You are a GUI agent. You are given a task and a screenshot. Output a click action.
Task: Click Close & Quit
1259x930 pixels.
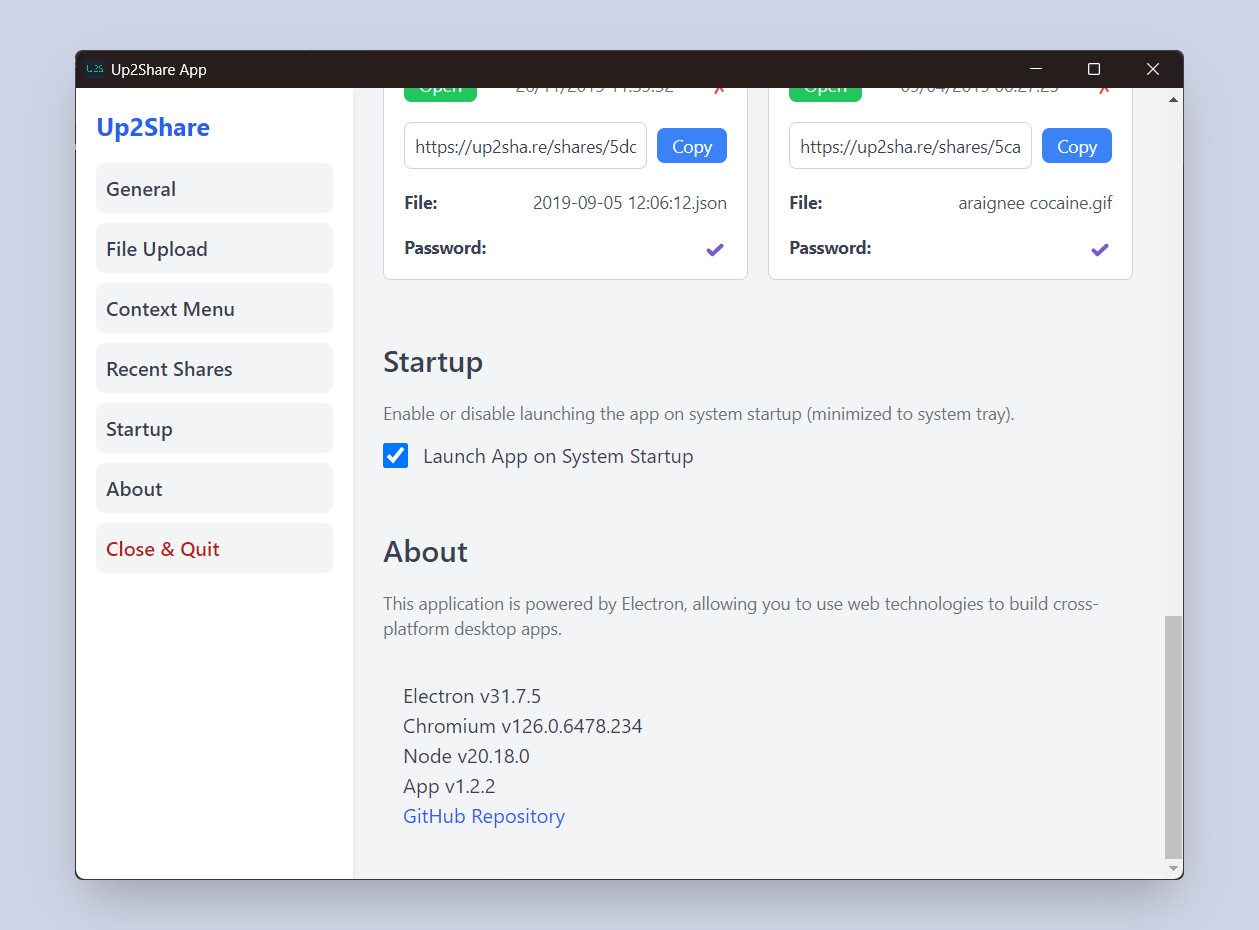tap(214, 548)
